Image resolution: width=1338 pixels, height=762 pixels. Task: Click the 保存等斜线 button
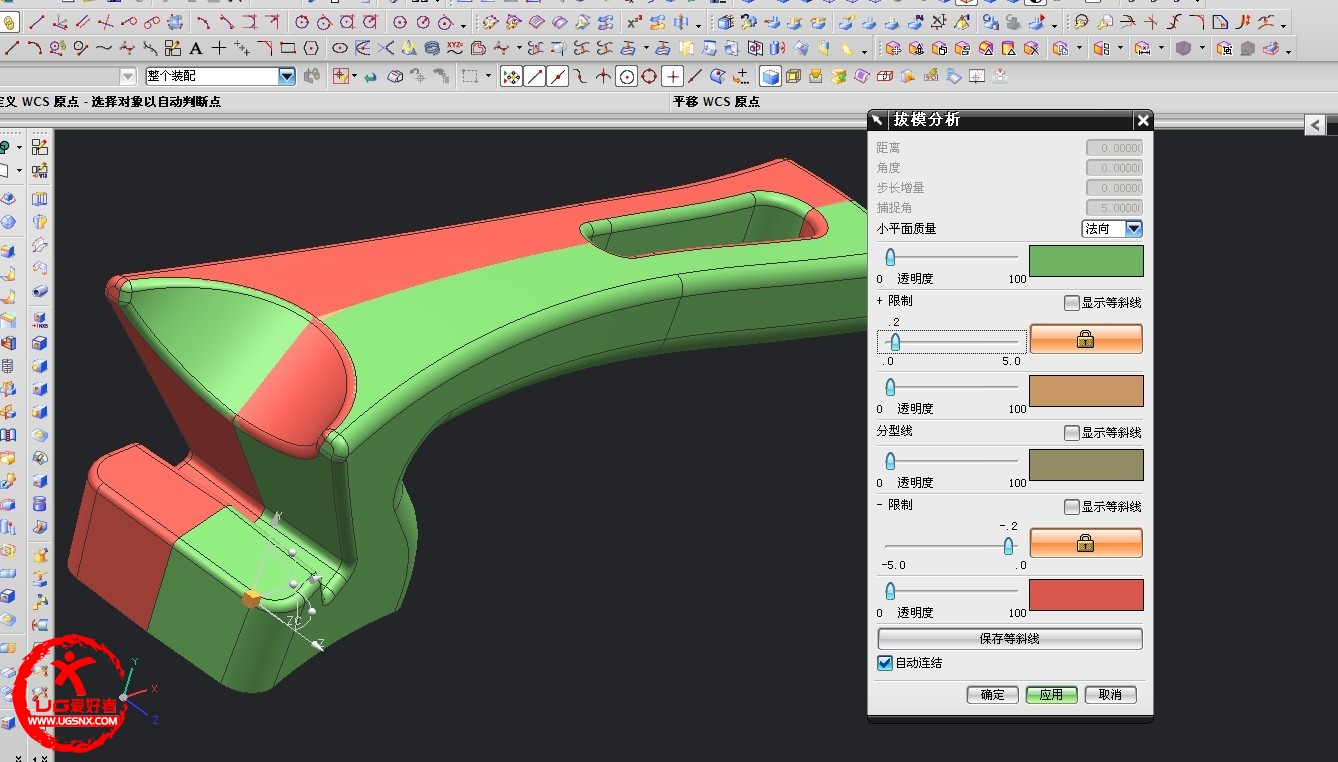pyautogui.click(x=1010, y=639)
